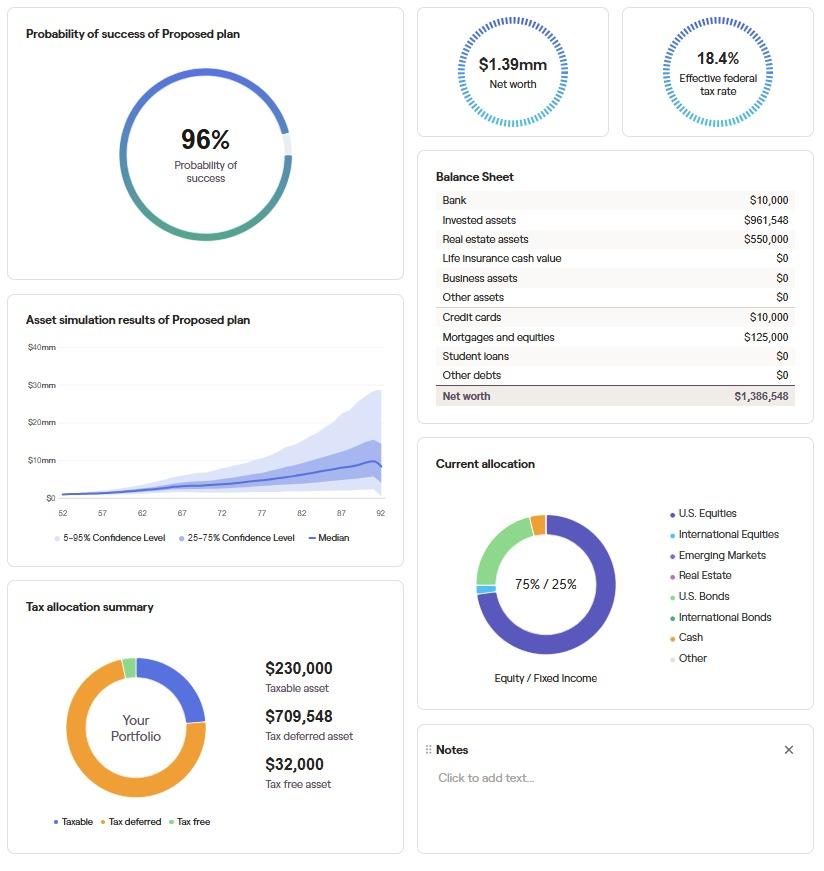
Task: Click the Current allocation section title
Action: pyautogui.click(x=484, y=464)
